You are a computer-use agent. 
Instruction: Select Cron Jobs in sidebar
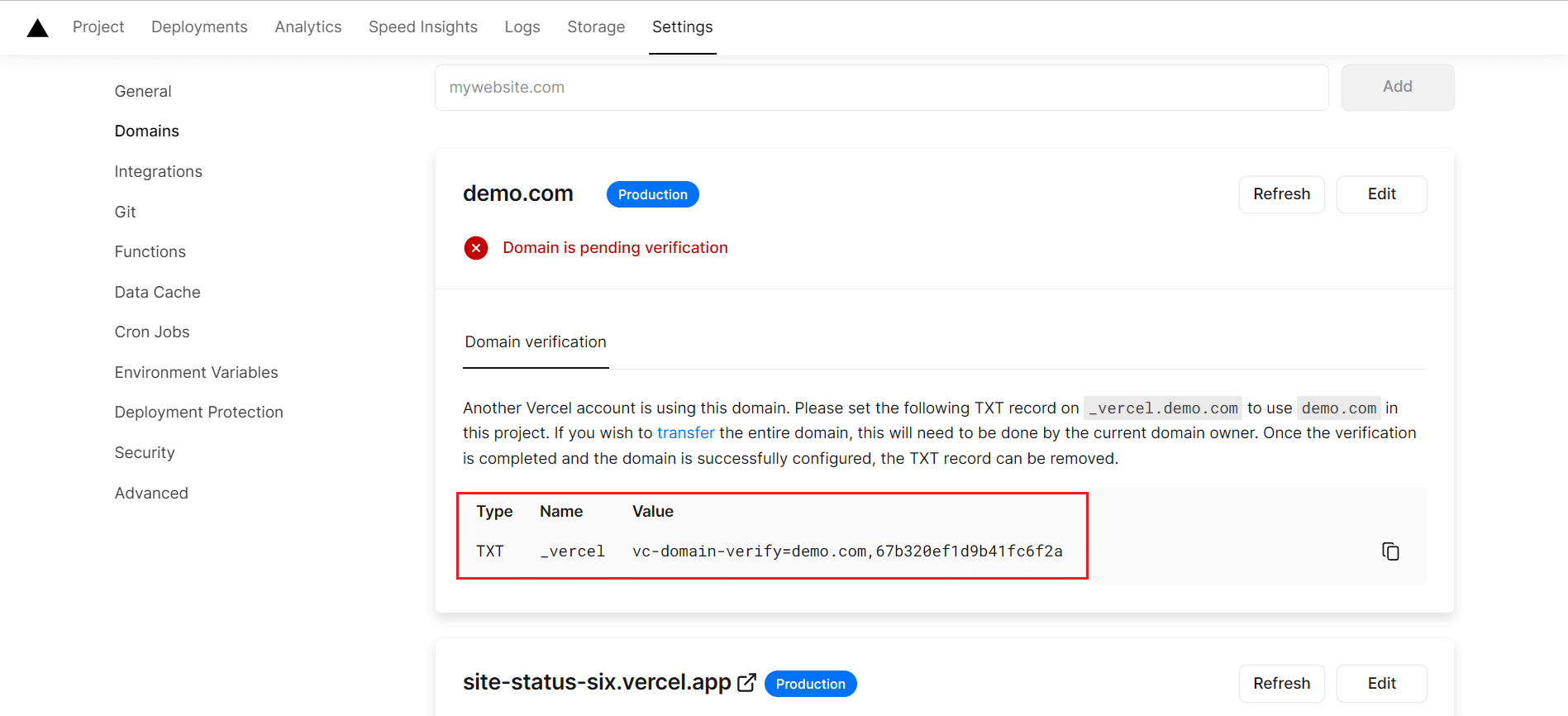(x=152, y=332)
